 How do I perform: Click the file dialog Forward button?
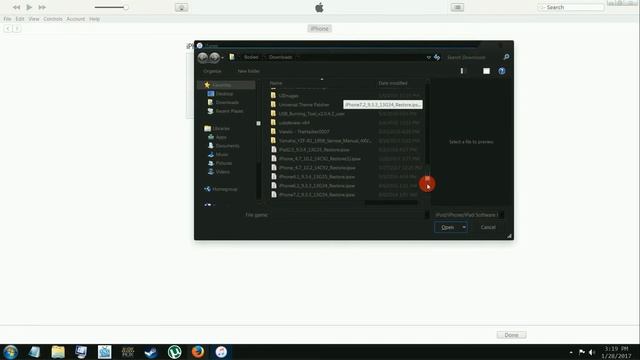(x=214, y=58)
